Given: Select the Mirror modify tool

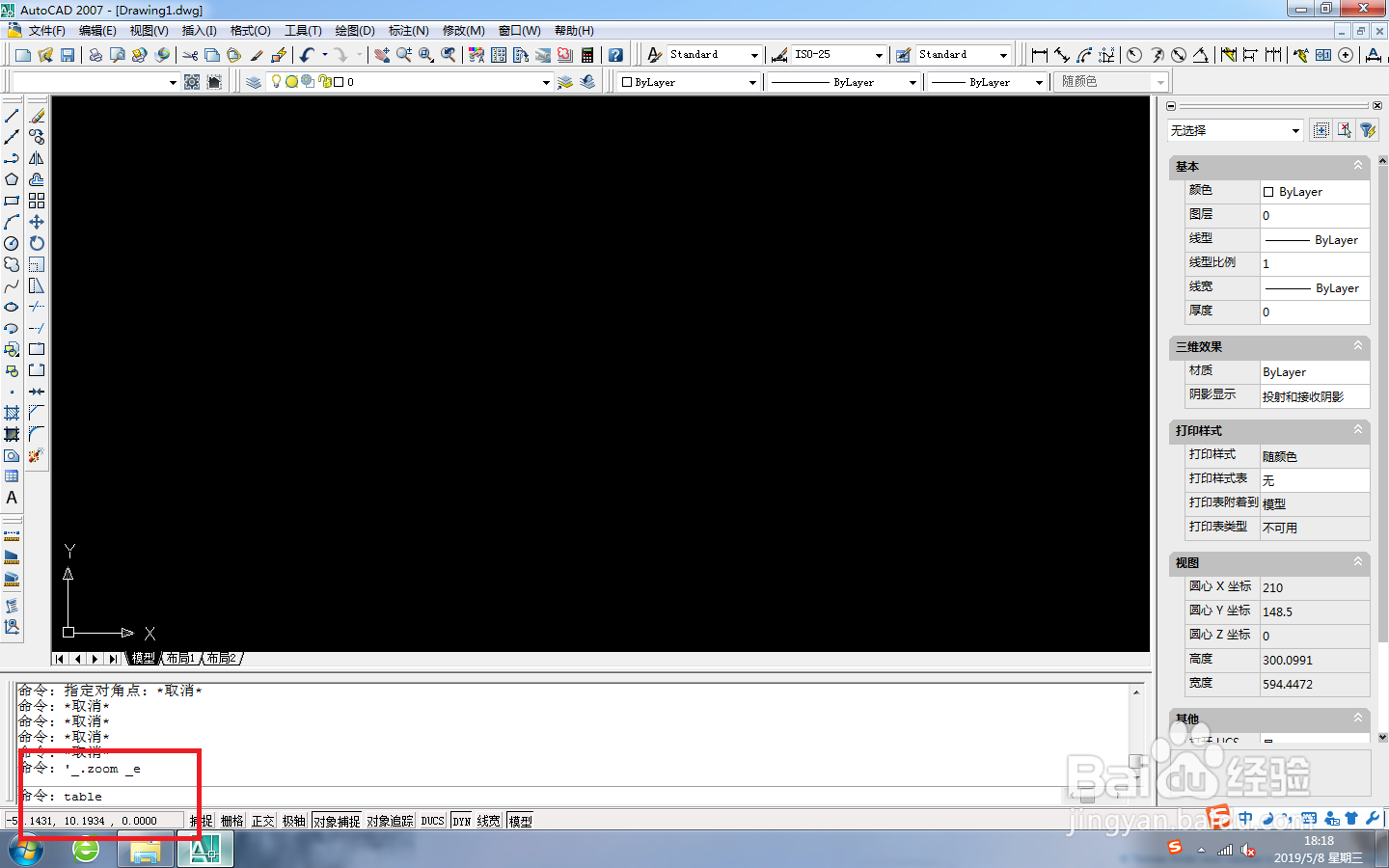Looking at the screenshot, I should pyautogui.click(x=37, y=158).
